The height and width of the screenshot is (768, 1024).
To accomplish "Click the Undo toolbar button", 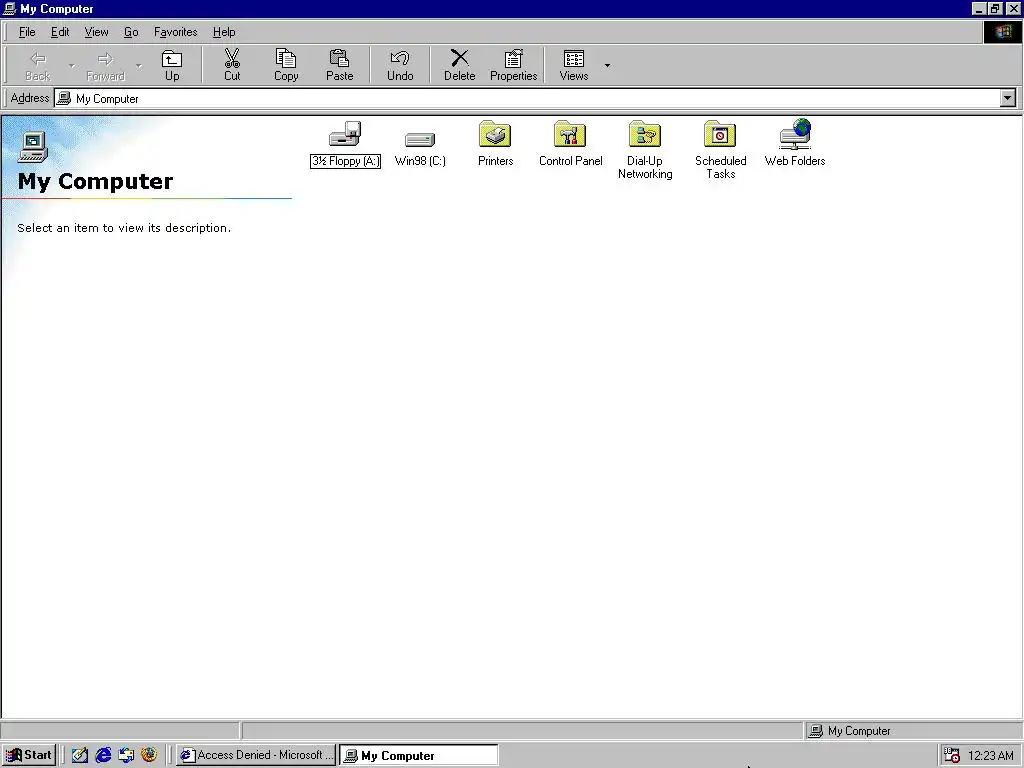I will click(400, 65).
